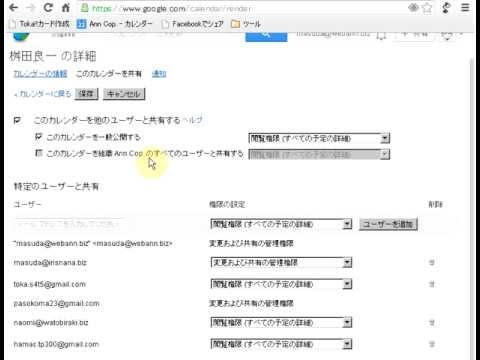Open permission dropdown for hamac.tp300@gmail.com
The image size is (480, 360).
click(281, 344)
